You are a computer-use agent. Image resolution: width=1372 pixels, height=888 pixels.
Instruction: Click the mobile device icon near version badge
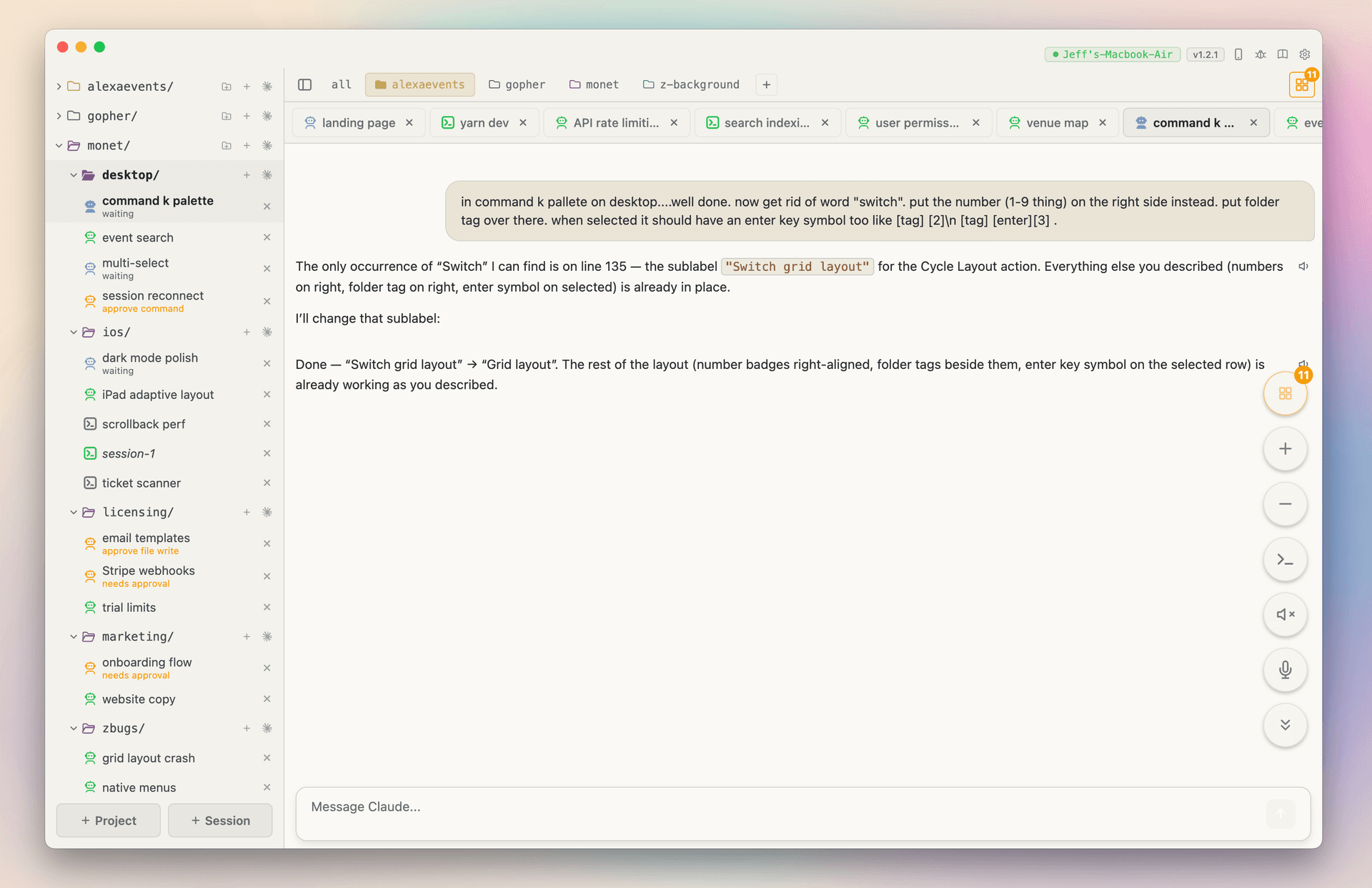tap(1238, 54)
